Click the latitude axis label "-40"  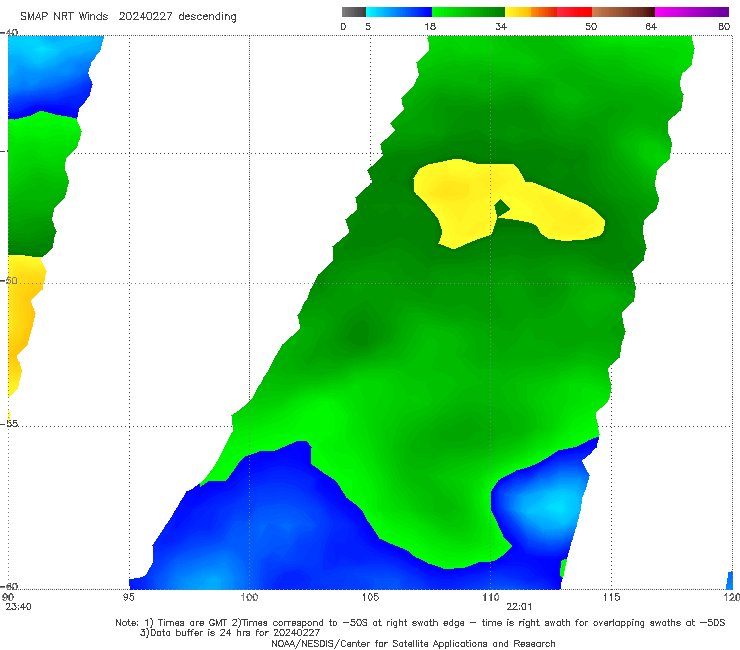[9, 32]
